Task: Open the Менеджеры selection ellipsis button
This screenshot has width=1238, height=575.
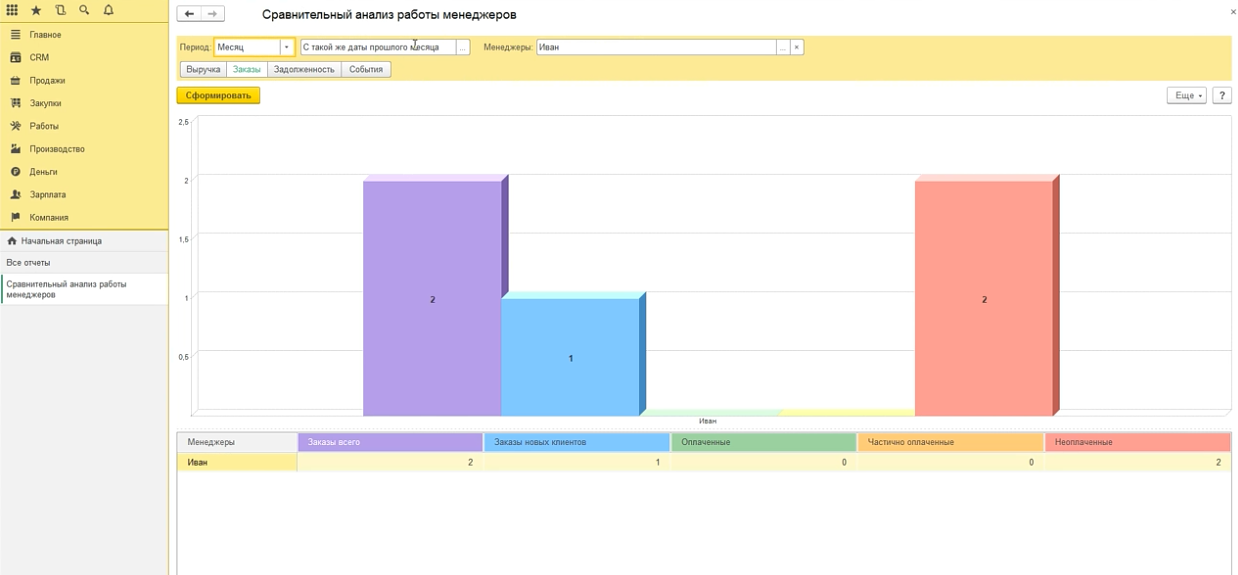Action: 783,47
